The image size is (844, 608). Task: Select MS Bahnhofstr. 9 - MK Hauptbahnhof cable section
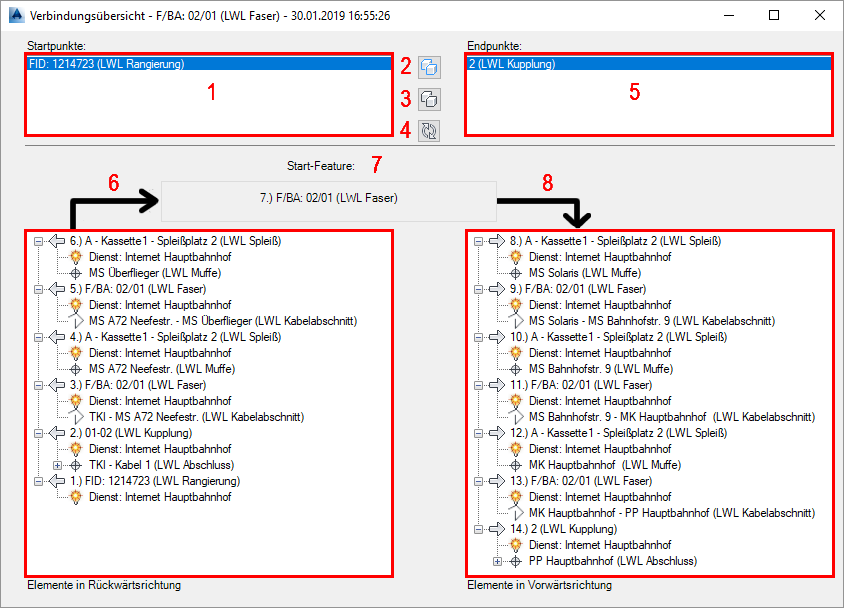tap(672, 417)
